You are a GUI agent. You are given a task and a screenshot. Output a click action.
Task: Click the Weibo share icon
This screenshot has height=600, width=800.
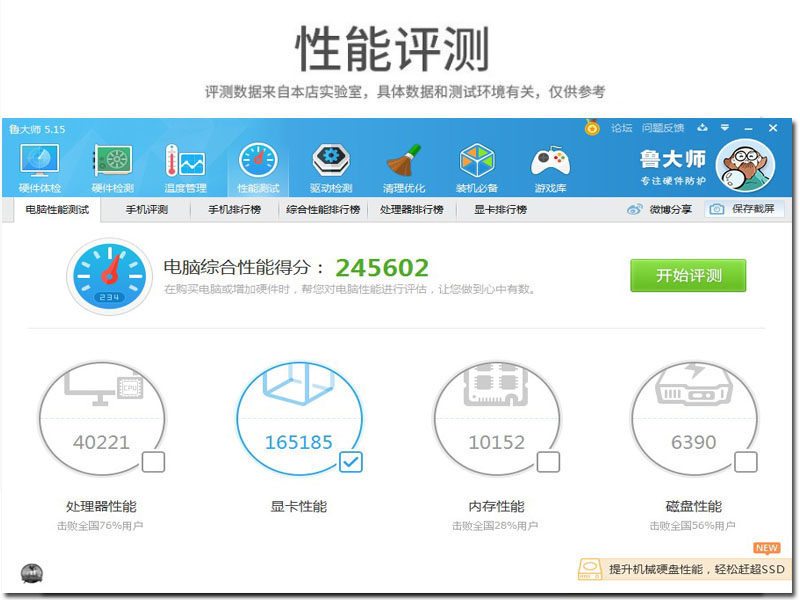click(x=635, y=209)
